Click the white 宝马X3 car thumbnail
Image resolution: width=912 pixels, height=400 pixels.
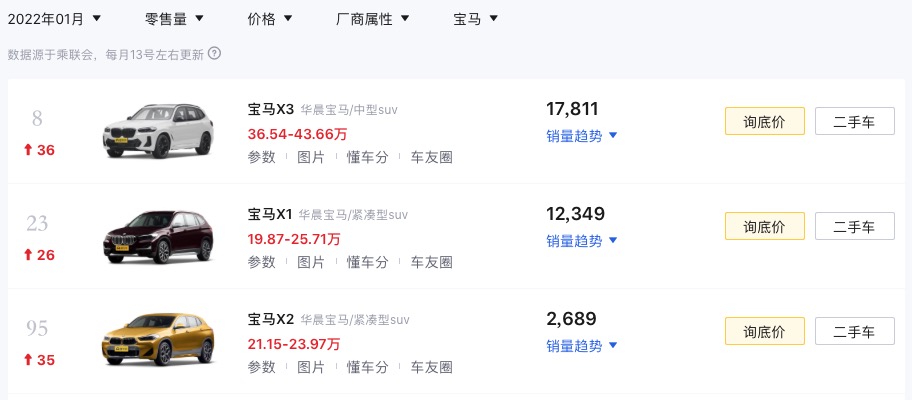click(x=158, y=131)
